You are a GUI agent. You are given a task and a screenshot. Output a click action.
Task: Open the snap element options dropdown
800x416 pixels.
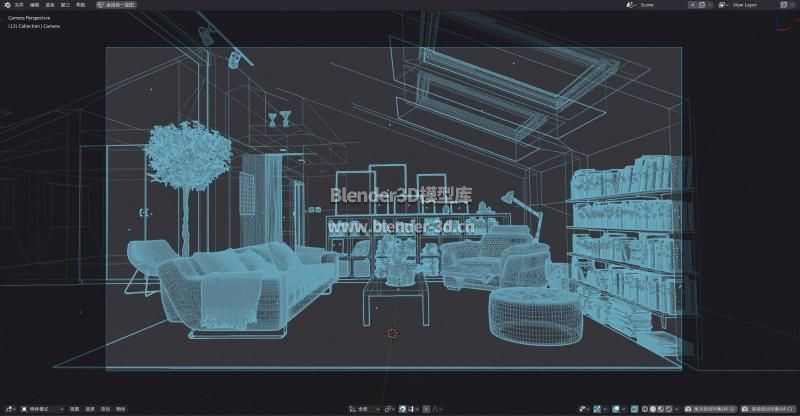click(413, 409)
